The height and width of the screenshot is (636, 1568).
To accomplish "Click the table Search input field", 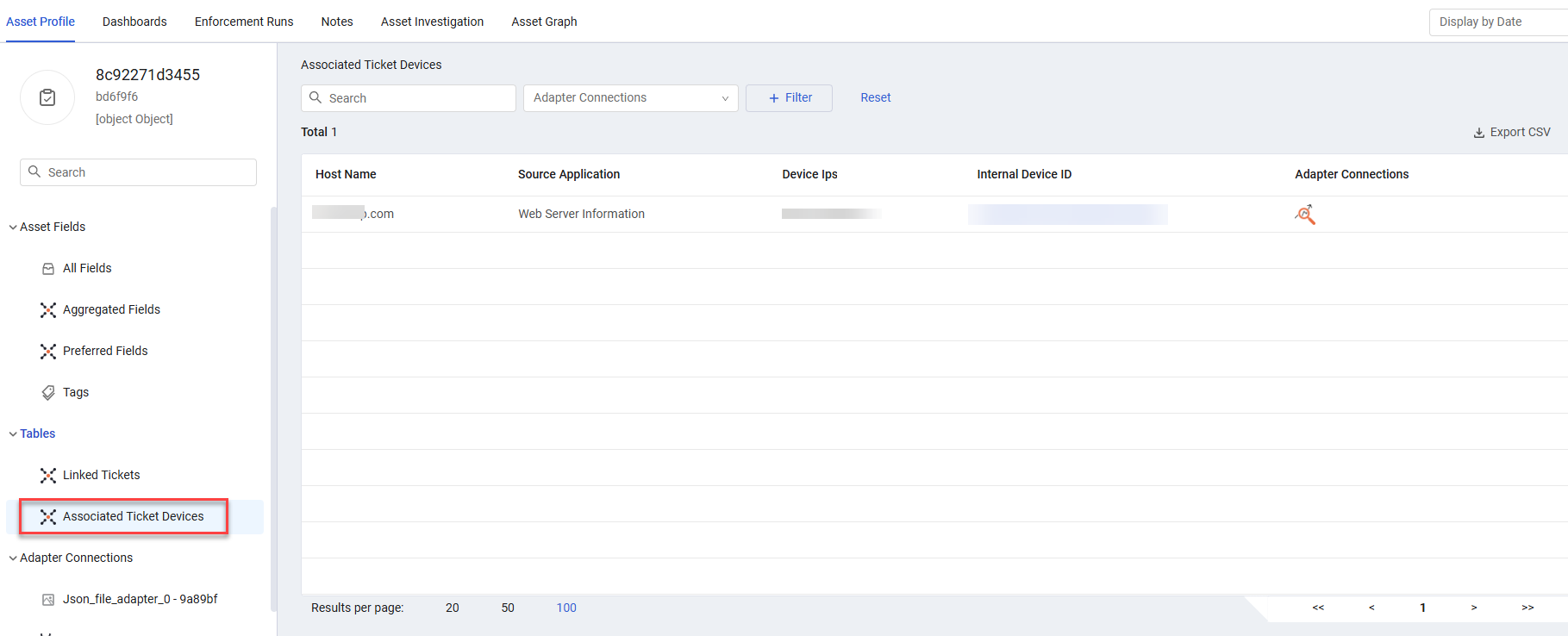I will pyautogui.click(x=409, y=98).
